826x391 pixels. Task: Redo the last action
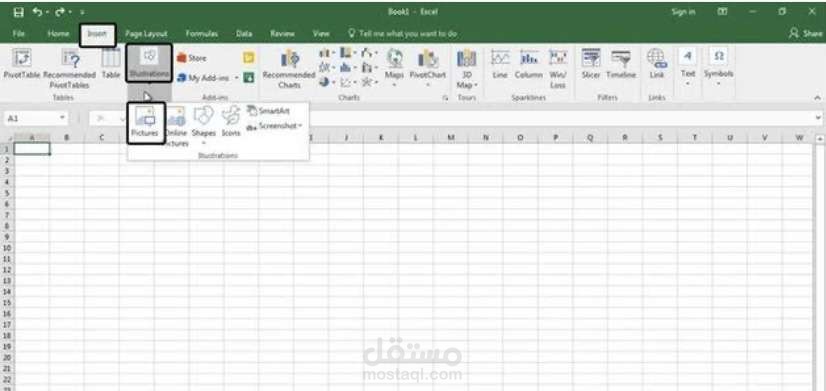59,12
